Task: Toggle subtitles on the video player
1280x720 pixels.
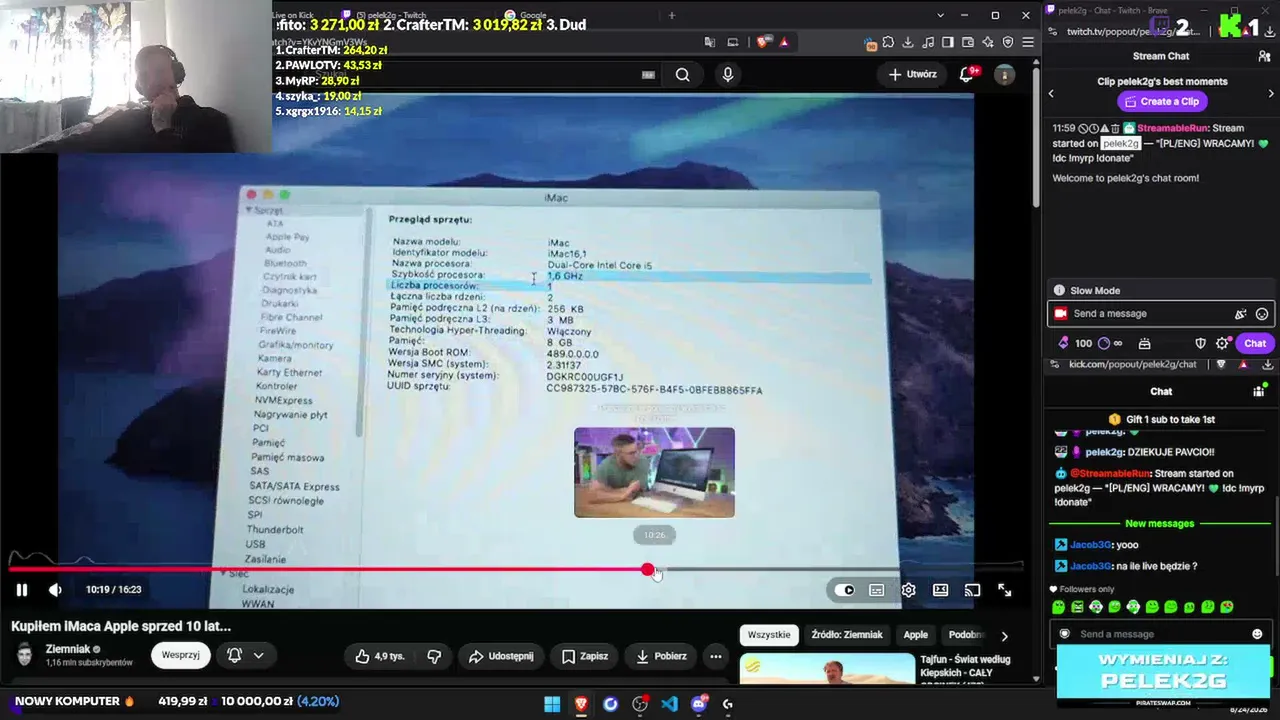Action: point(877,590)
